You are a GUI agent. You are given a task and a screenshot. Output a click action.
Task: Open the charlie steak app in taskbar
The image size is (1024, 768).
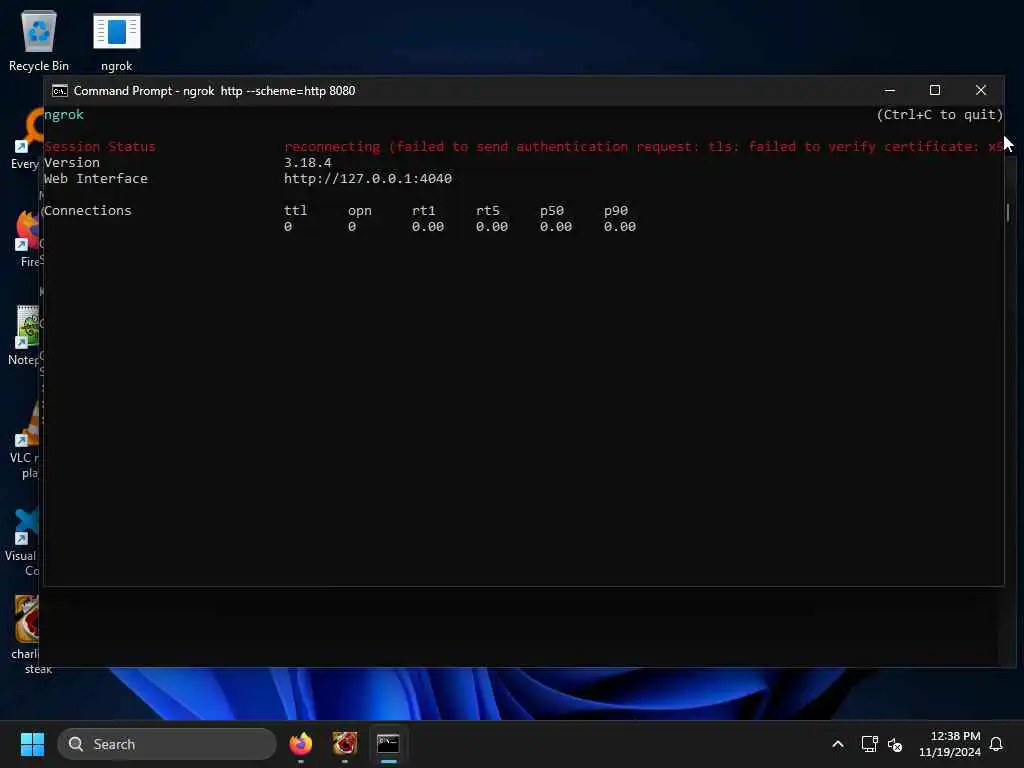coord(345,744)
